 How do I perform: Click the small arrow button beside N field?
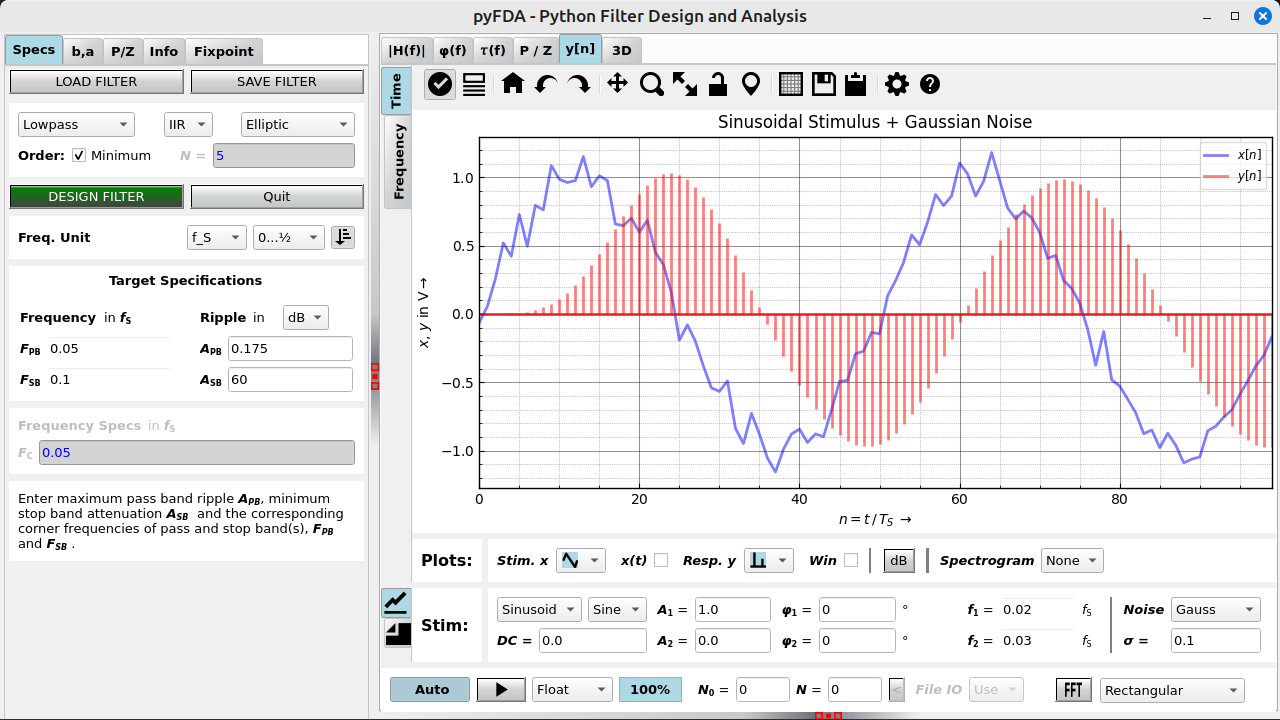click(x=896, y=690)
